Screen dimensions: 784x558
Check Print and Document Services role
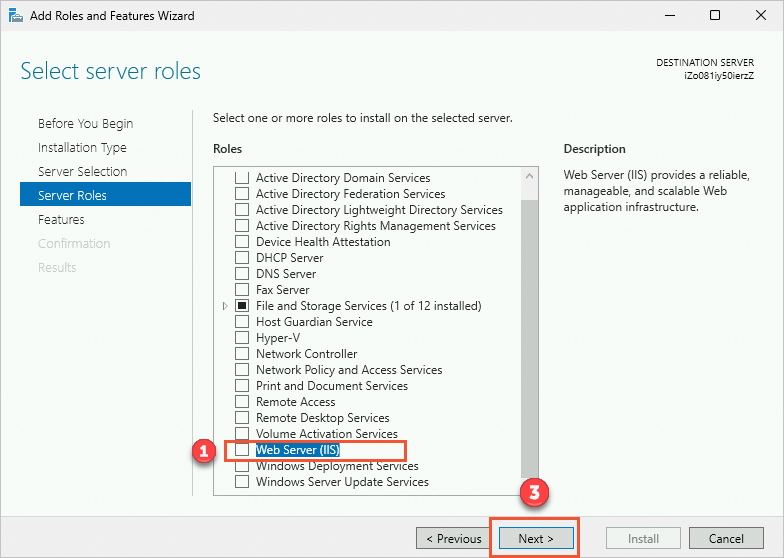[x=242, y=386]
